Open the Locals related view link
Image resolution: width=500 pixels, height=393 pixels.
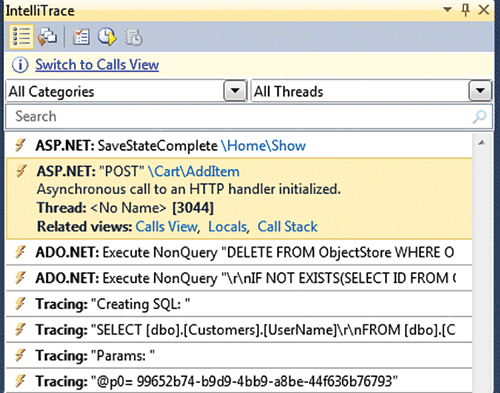pyautogui.click(x=228, y=227)
